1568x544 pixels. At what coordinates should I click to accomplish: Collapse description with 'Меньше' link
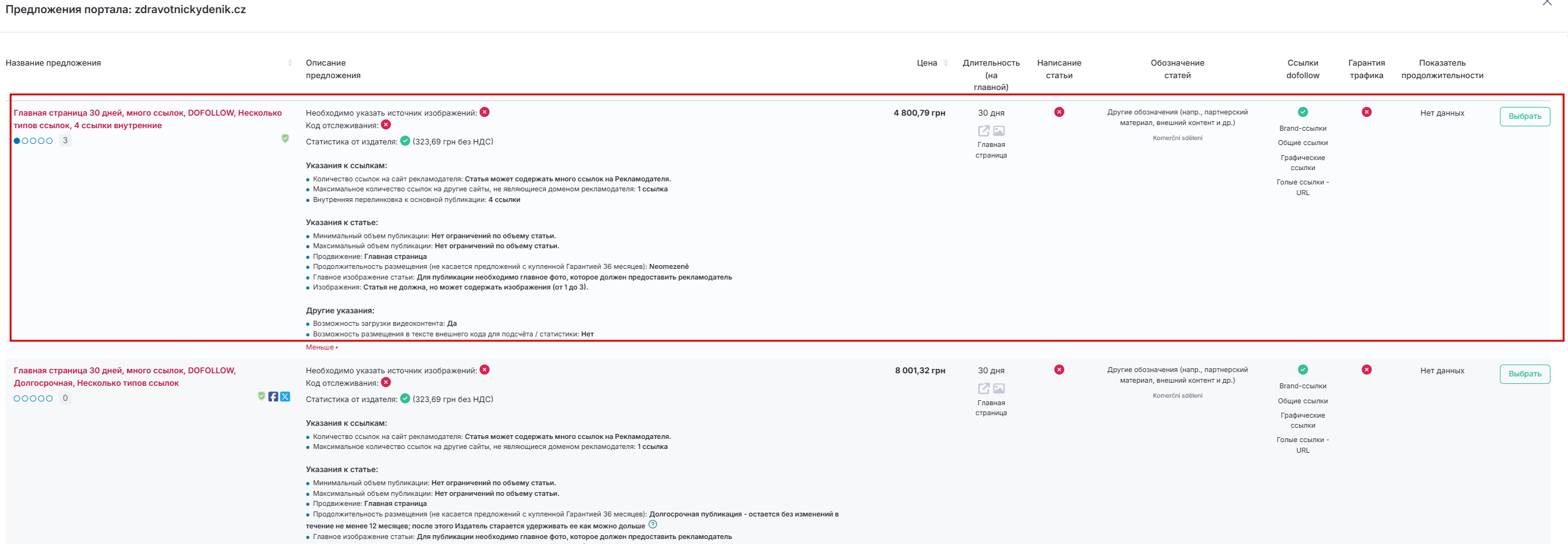pos(321,347)
